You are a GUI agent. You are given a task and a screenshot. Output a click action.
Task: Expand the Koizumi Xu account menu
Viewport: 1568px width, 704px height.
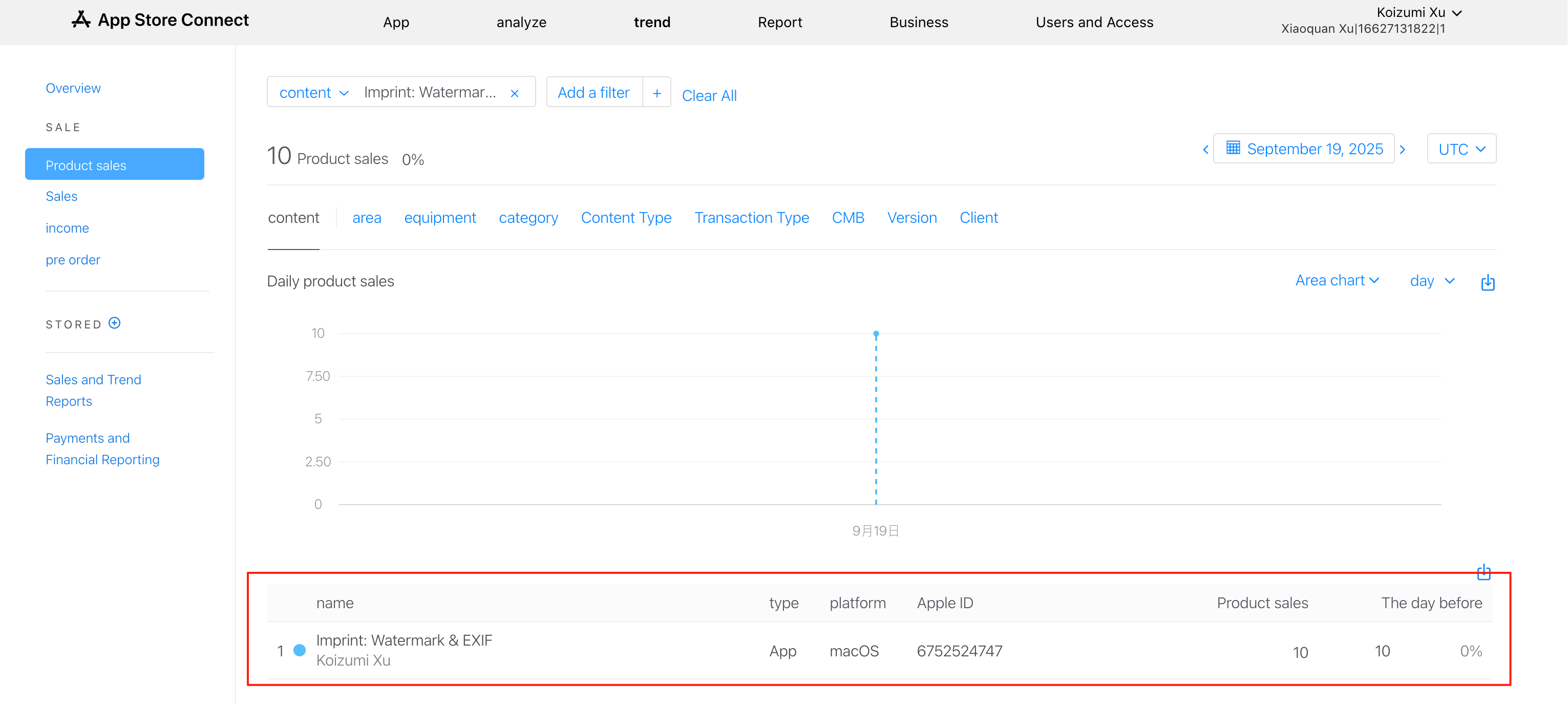point(1418,13)
